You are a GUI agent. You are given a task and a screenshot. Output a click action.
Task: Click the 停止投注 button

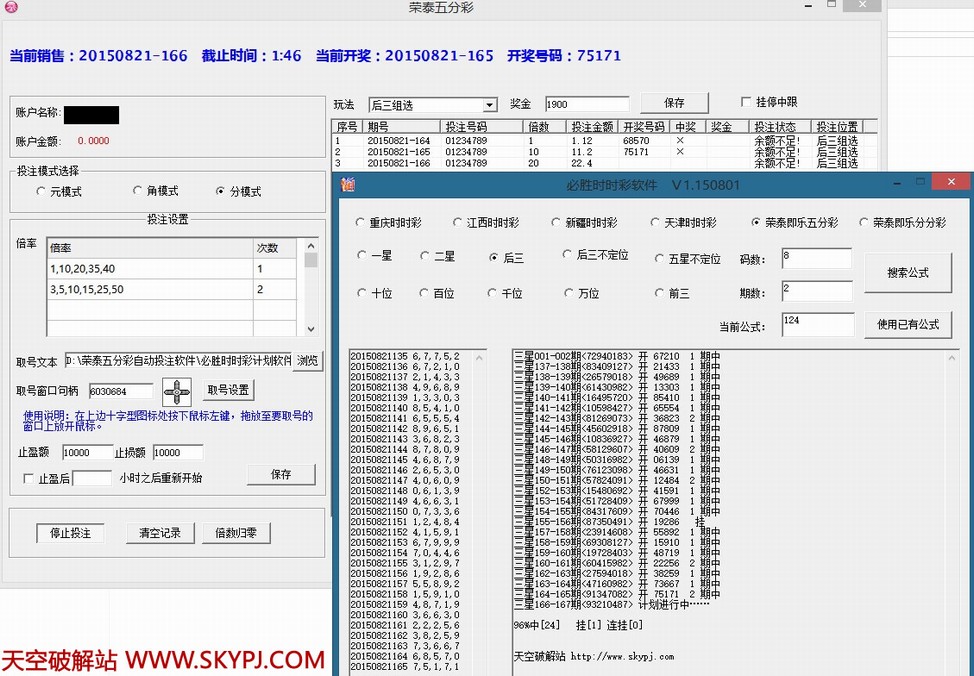pos(70,533)
